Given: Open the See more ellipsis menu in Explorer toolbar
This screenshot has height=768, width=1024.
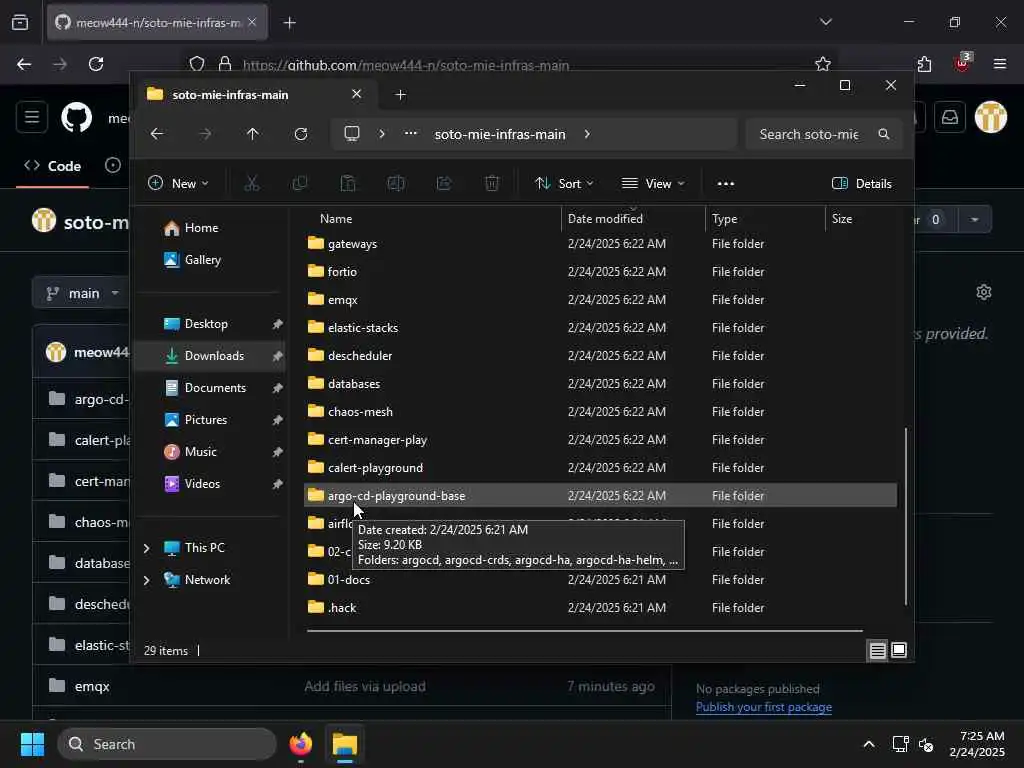Looking at the screenshot, I should coord(726,184).
